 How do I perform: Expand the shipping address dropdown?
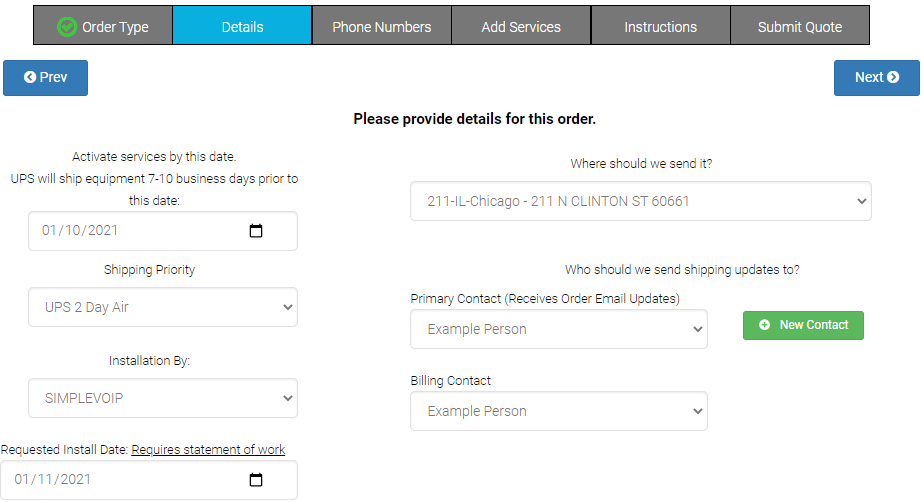coord(640,201)
